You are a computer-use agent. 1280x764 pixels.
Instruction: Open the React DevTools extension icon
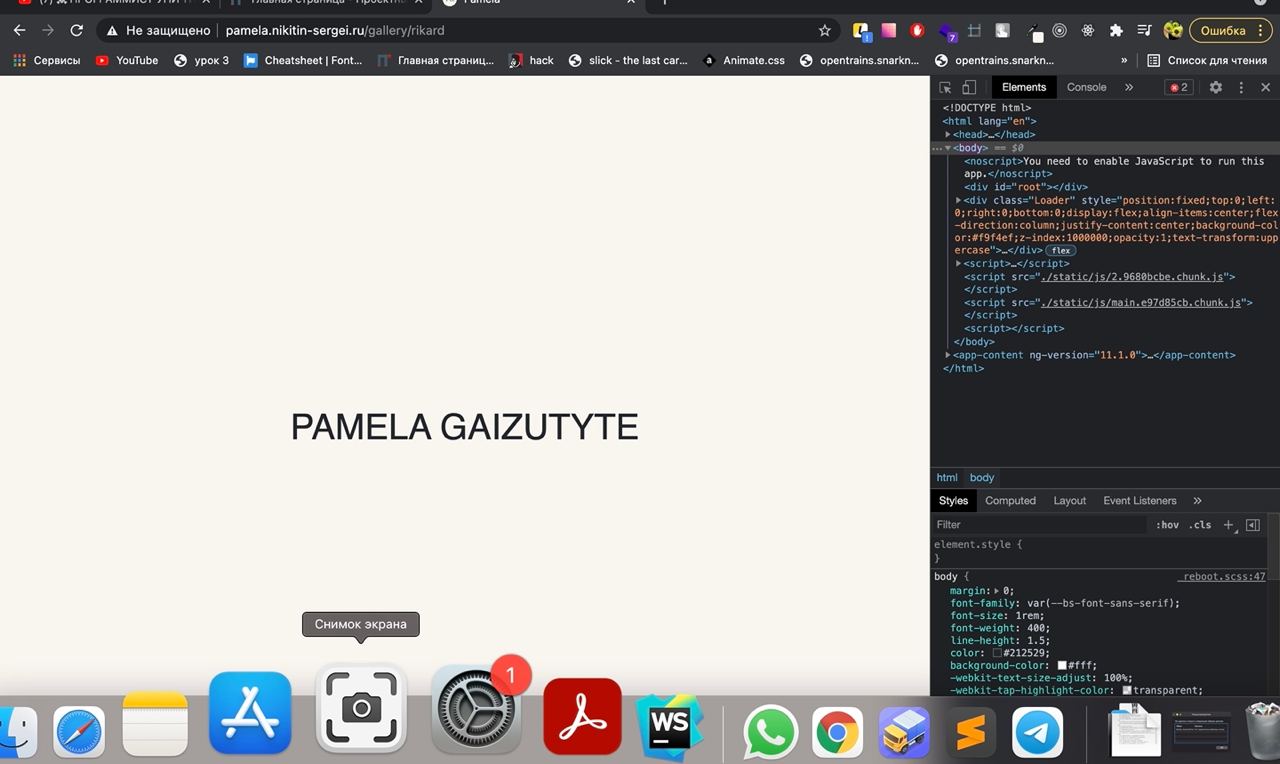pyautogui.click(x=1088, y=31)
